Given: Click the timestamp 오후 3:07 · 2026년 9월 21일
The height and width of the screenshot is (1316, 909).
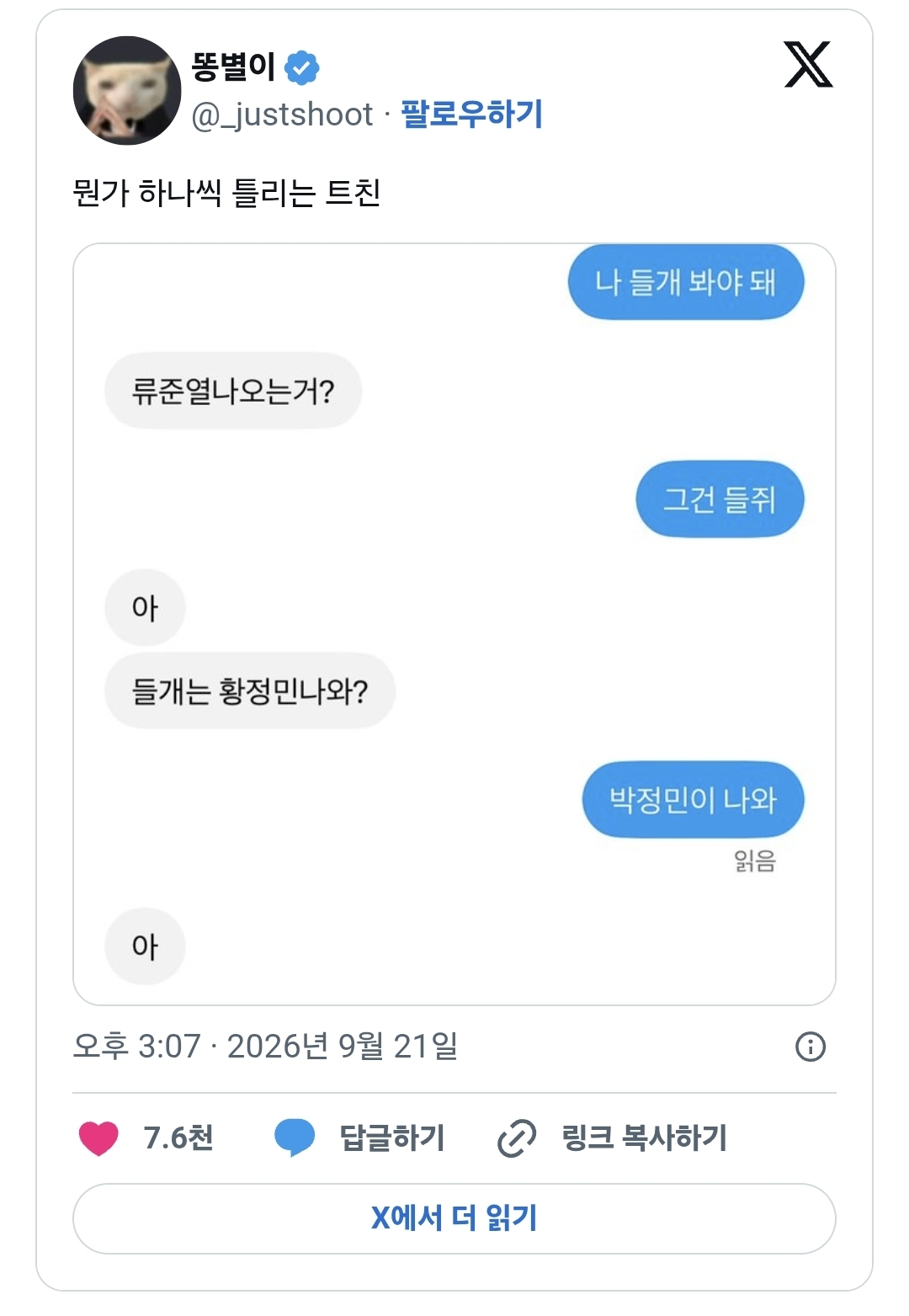Looking at the screenshot, I should tap(266, 1047).
